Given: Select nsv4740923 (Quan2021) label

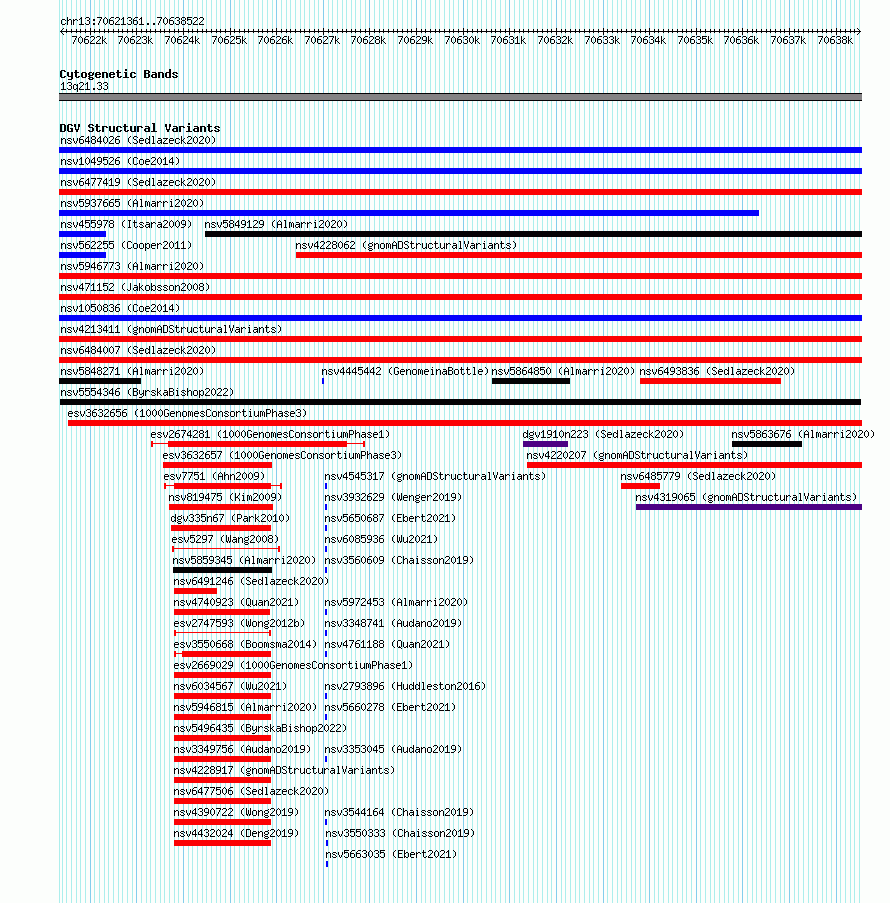Looking at the screenshot, I should coord(236,603).
